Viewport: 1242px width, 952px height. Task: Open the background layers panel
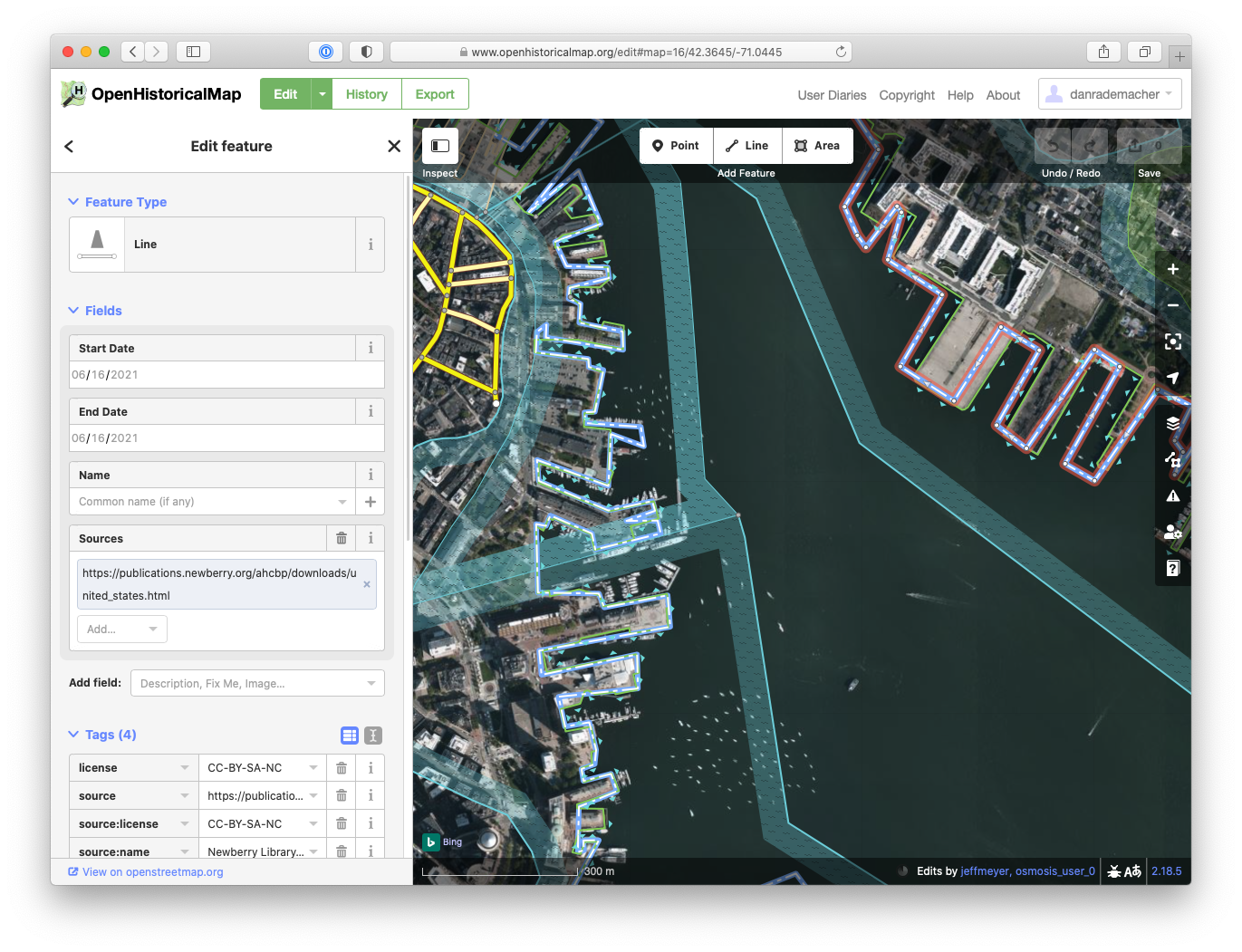click(1172, 423)
